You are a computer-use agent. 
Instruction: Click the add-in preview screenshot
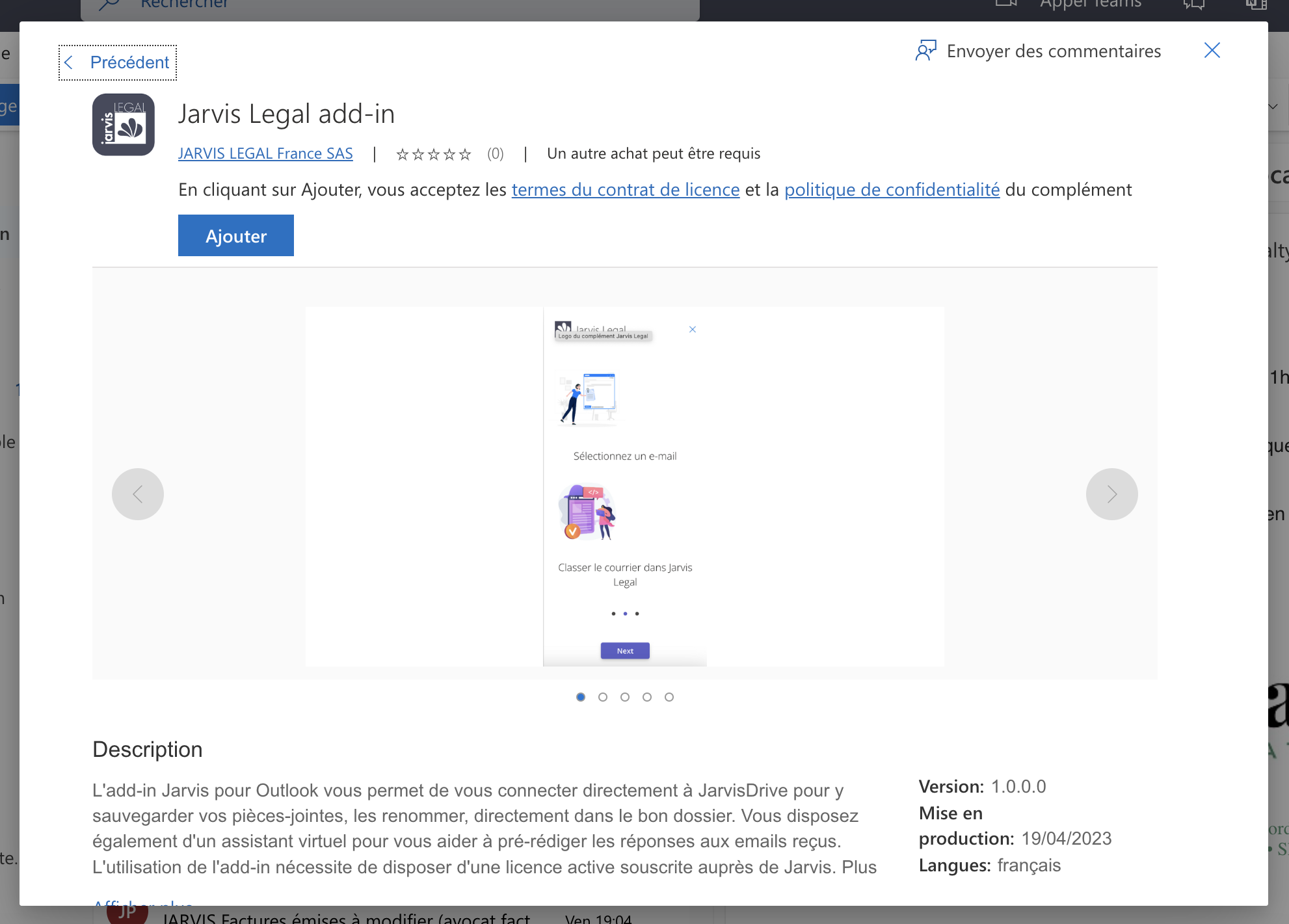(x=625, y=486)
